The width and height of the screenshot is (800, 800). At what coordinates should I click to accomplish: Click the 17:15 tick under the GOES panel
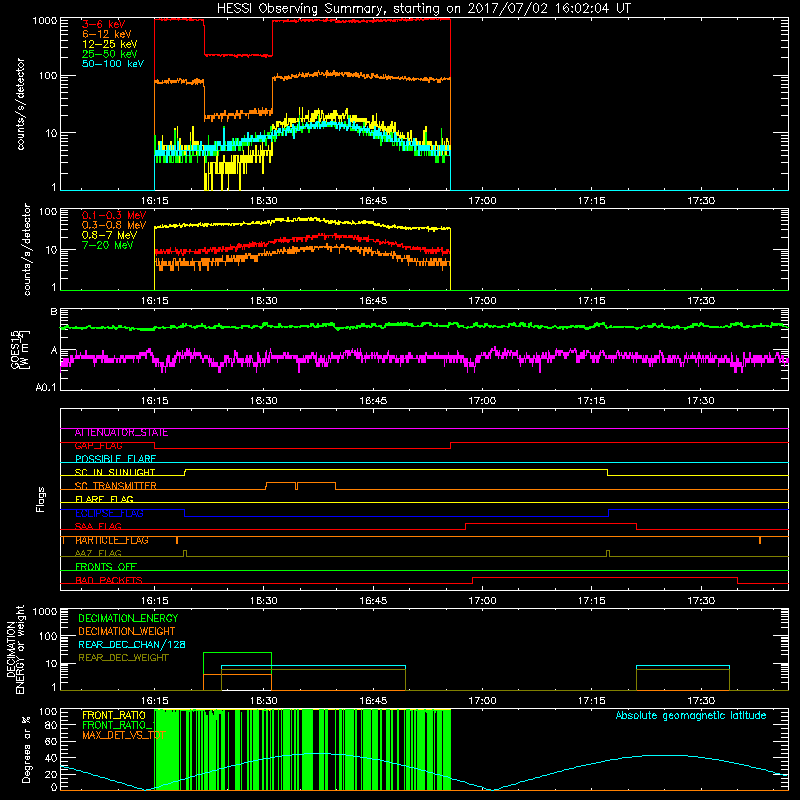[x=591, y=401]
